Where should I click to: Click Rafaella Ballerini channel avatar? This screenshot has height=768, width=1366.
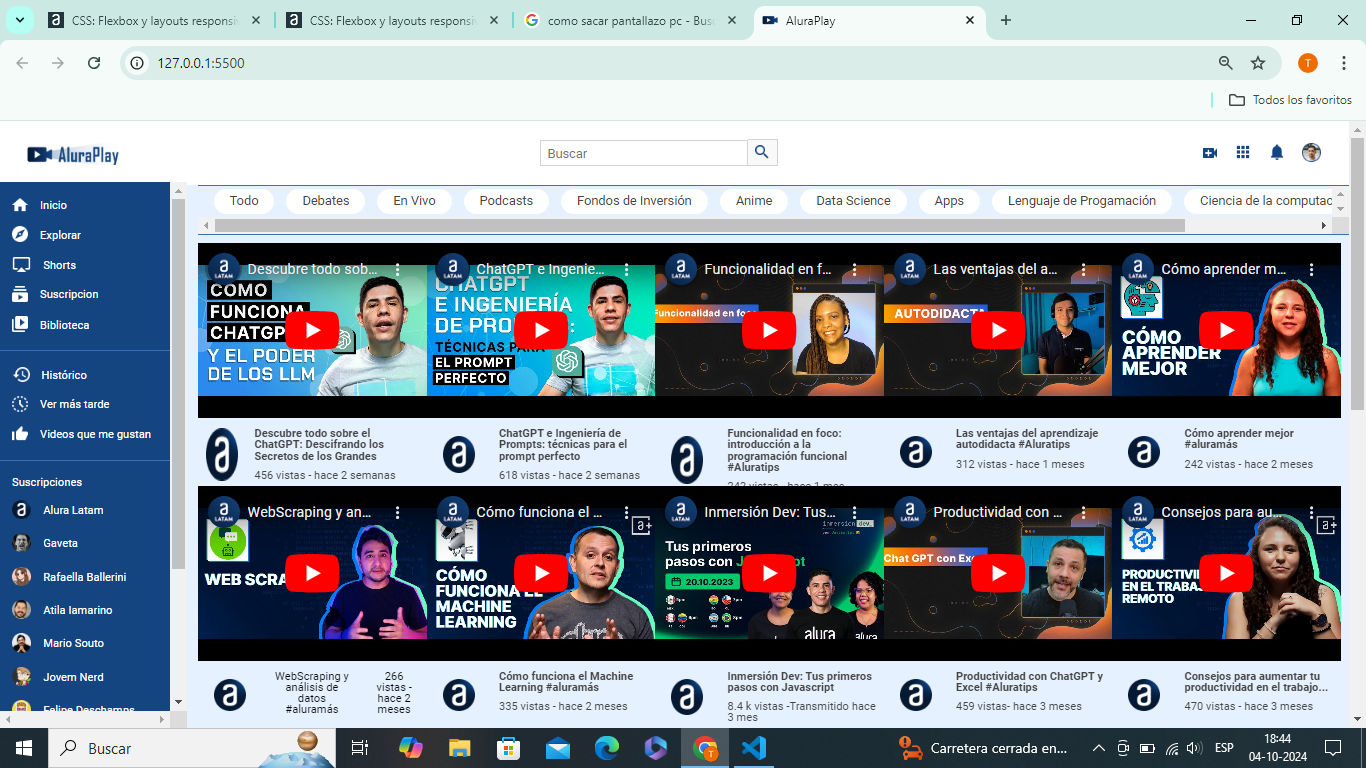21,577
